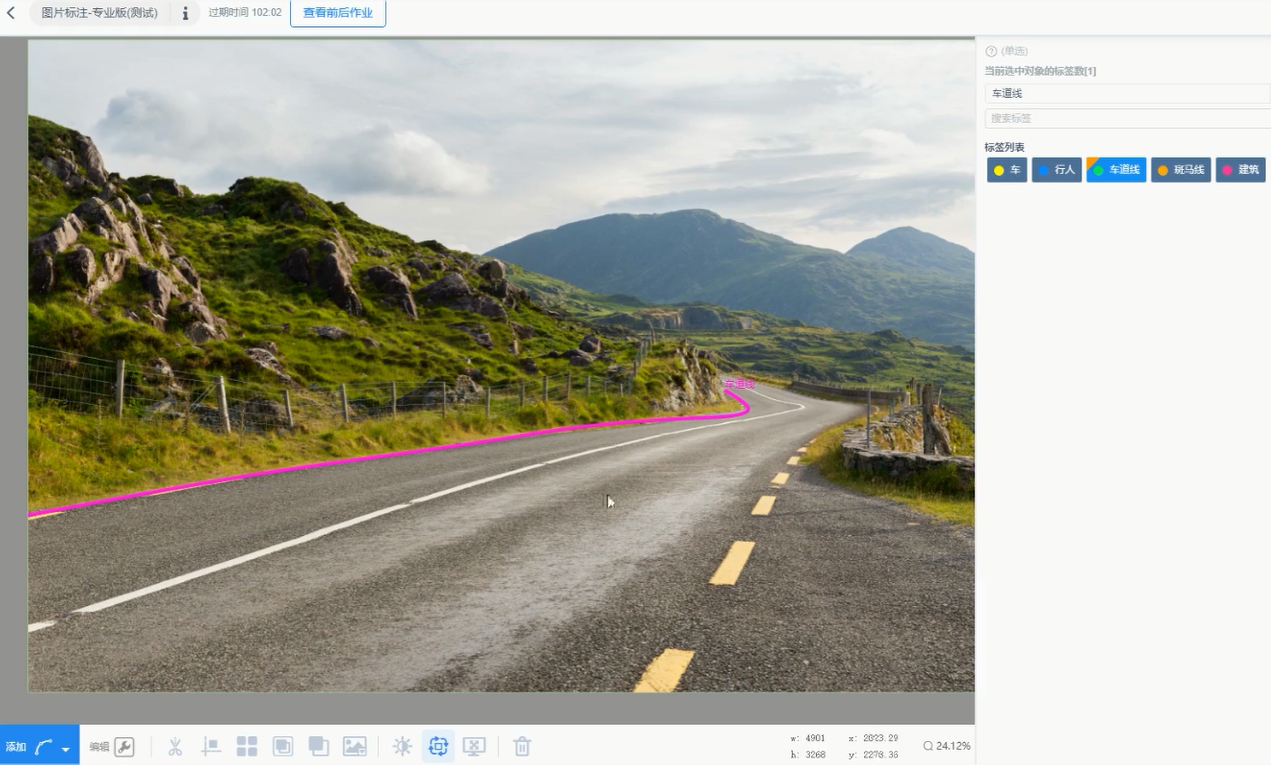This screenshot has width=1271, height=765.
Task: Open the task info icon
Action: (x=185, y=13)
